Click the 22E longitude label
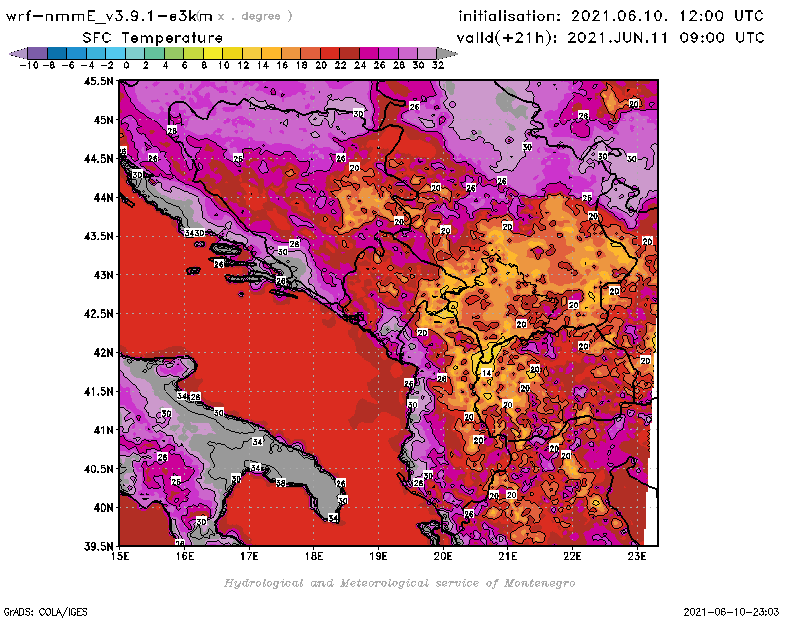 [572, 556]
